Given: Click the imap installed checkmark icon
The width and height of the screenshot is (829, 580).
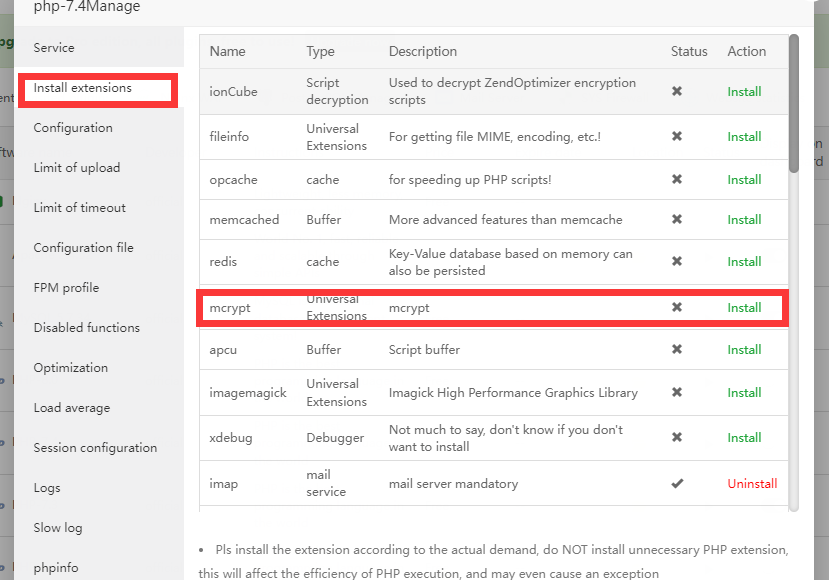Looking at the screenshot, I should point(677,484).
